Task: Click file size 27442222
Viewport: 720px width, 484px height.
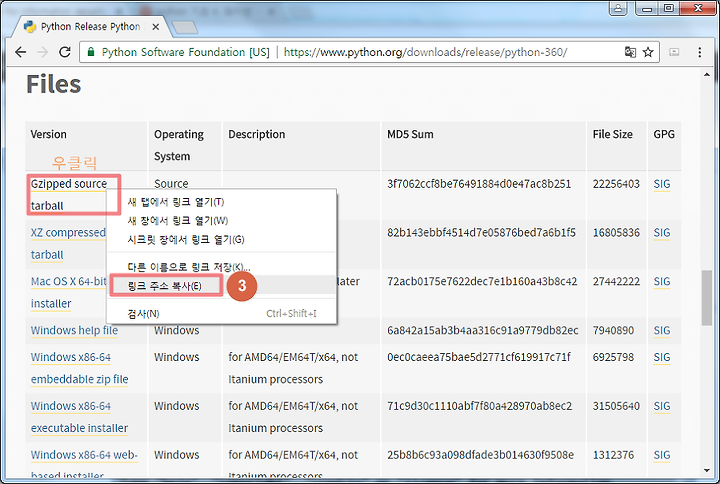Action: coord(616,281)
